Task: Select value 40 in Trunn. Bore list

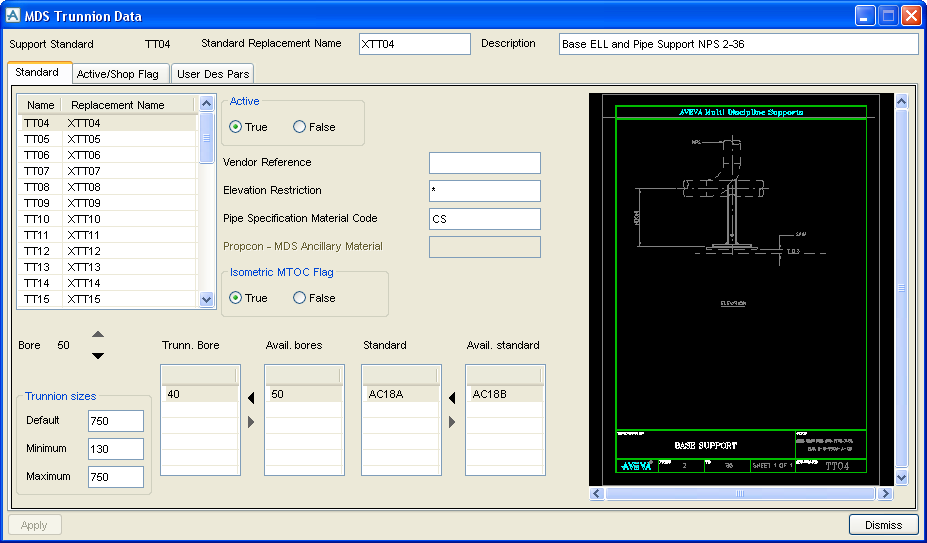Action: (x=200, y=395)
